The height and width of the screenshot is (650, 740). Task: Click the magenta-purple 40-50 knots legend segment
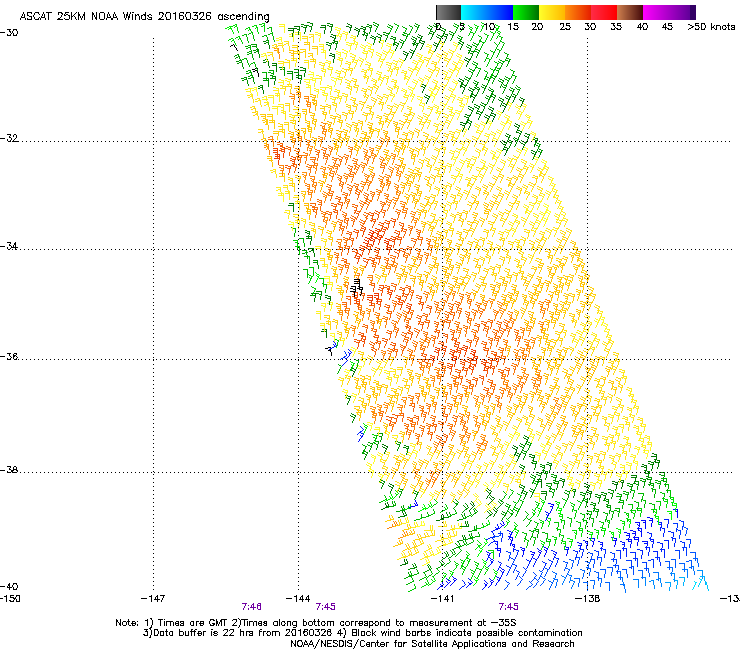click(669, 12)
